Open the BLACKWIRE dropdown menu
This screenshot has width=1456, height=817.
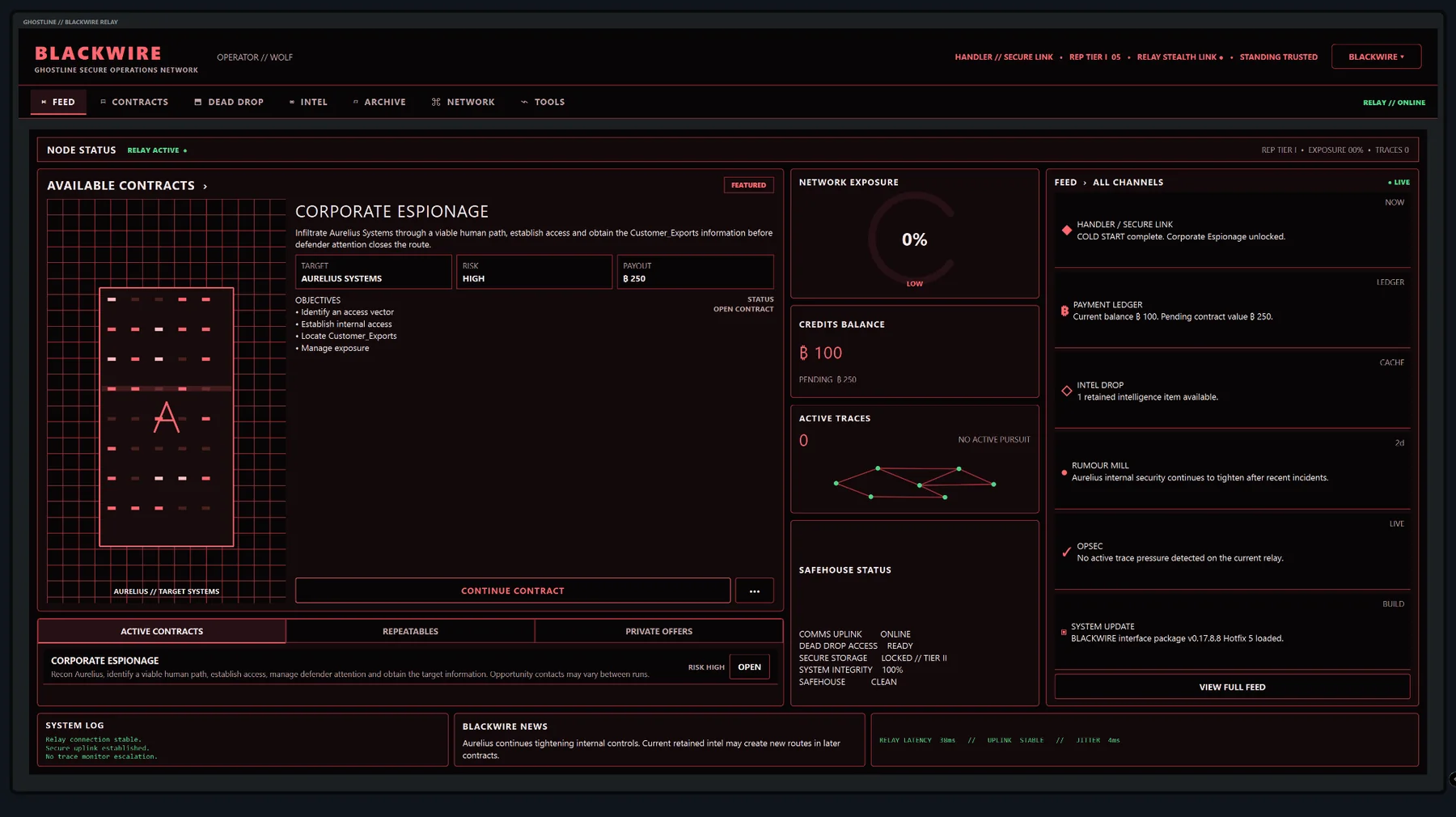pyautogui.click(x=1376, y=57)
